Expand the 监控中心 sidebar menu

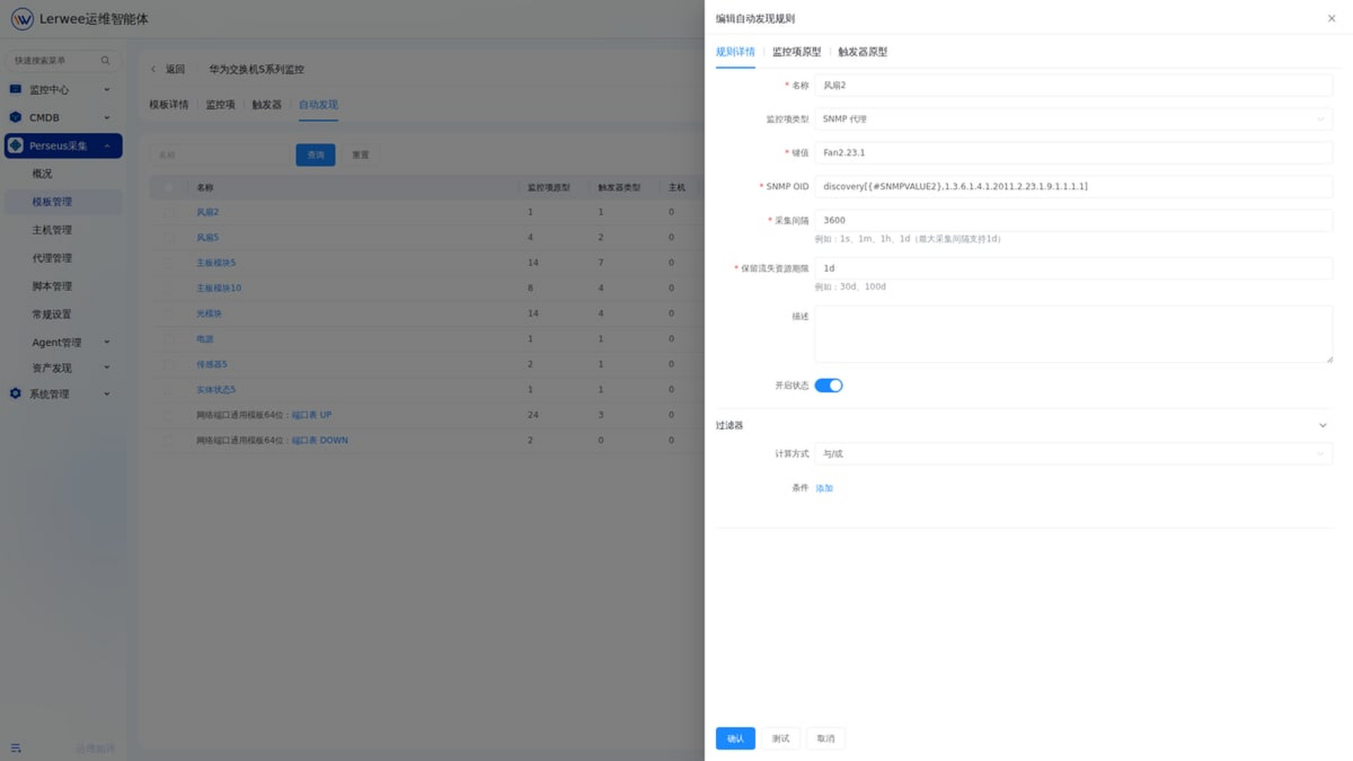(x=107, y=90)
